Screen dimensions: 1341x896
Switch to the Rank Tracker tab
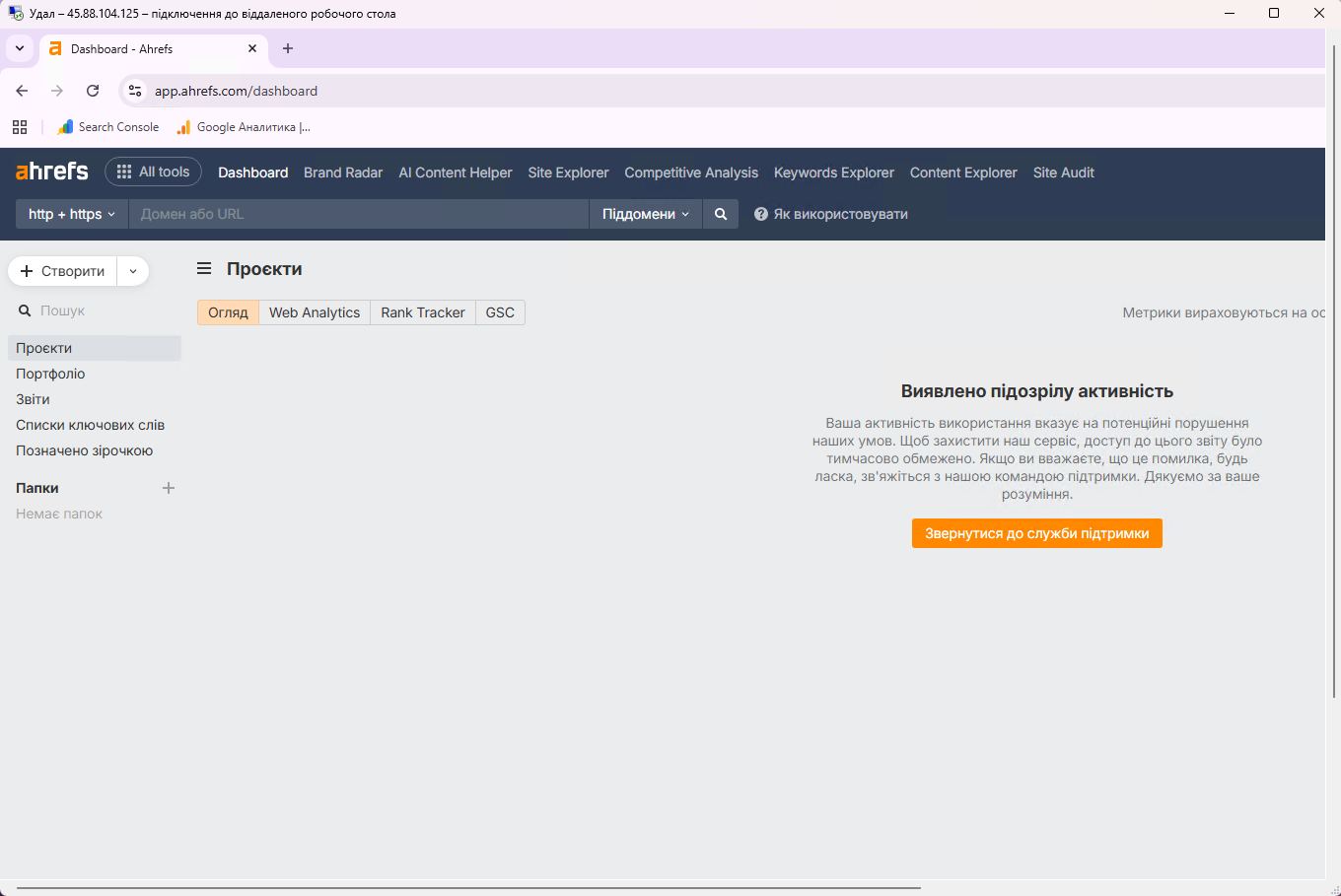[423, 312]
